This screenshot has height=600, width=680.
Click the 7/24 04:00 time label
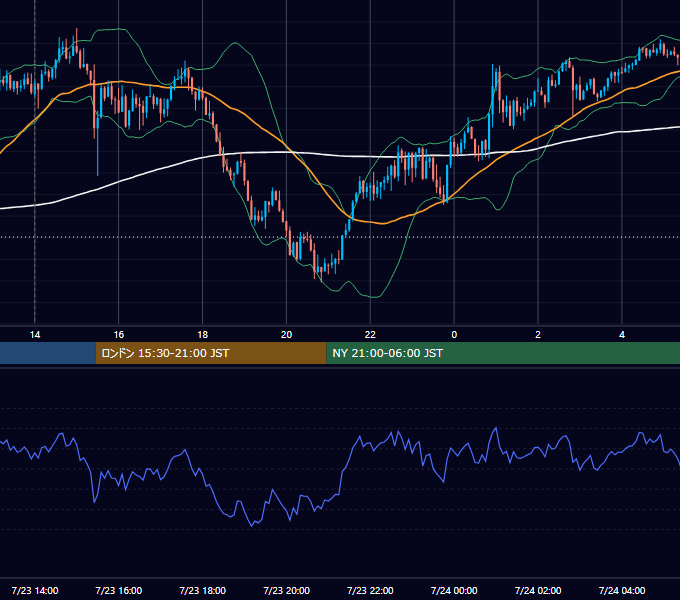[x=622, y=590]
